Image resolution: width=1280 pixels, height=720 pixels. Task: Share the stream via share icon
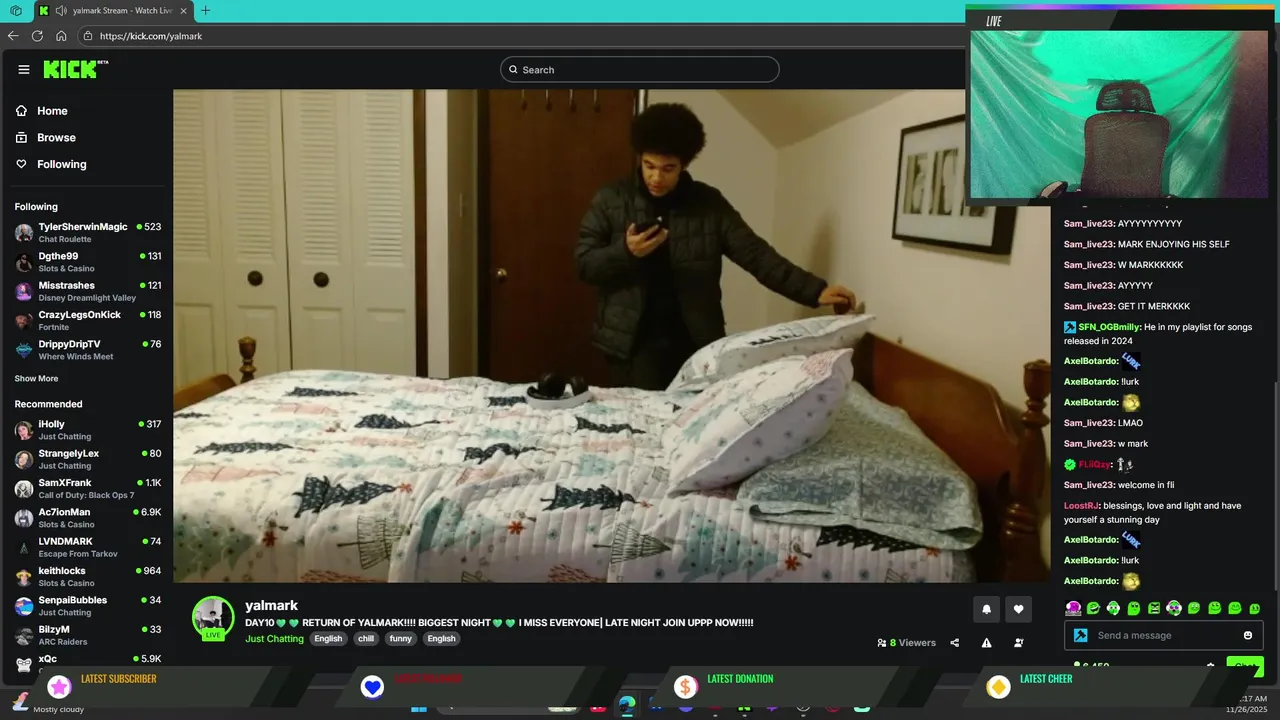[x=954, y=643]
